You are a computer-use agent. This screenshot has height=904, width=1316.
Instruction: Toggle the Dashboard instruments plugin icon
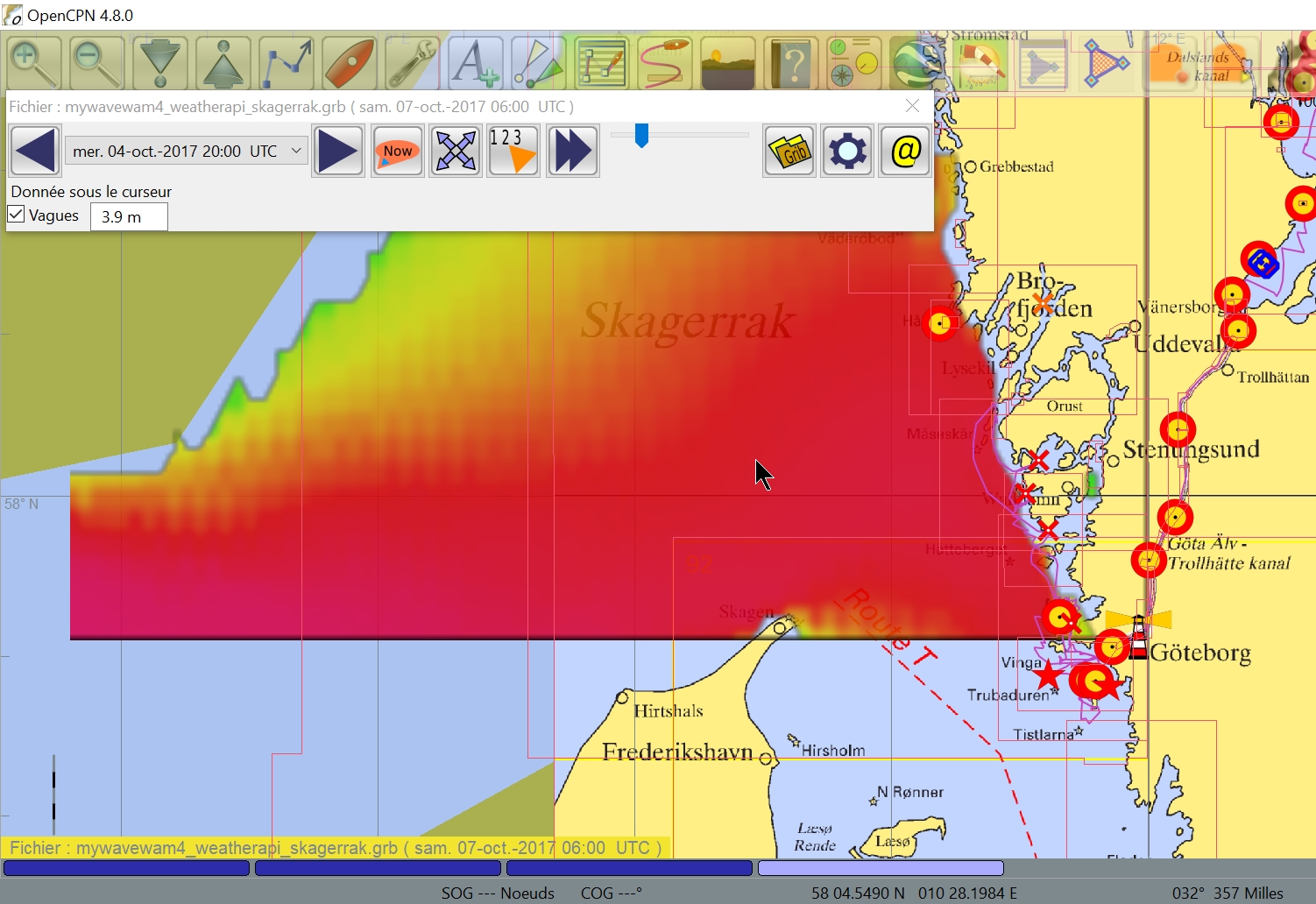(x=854, y=62)
